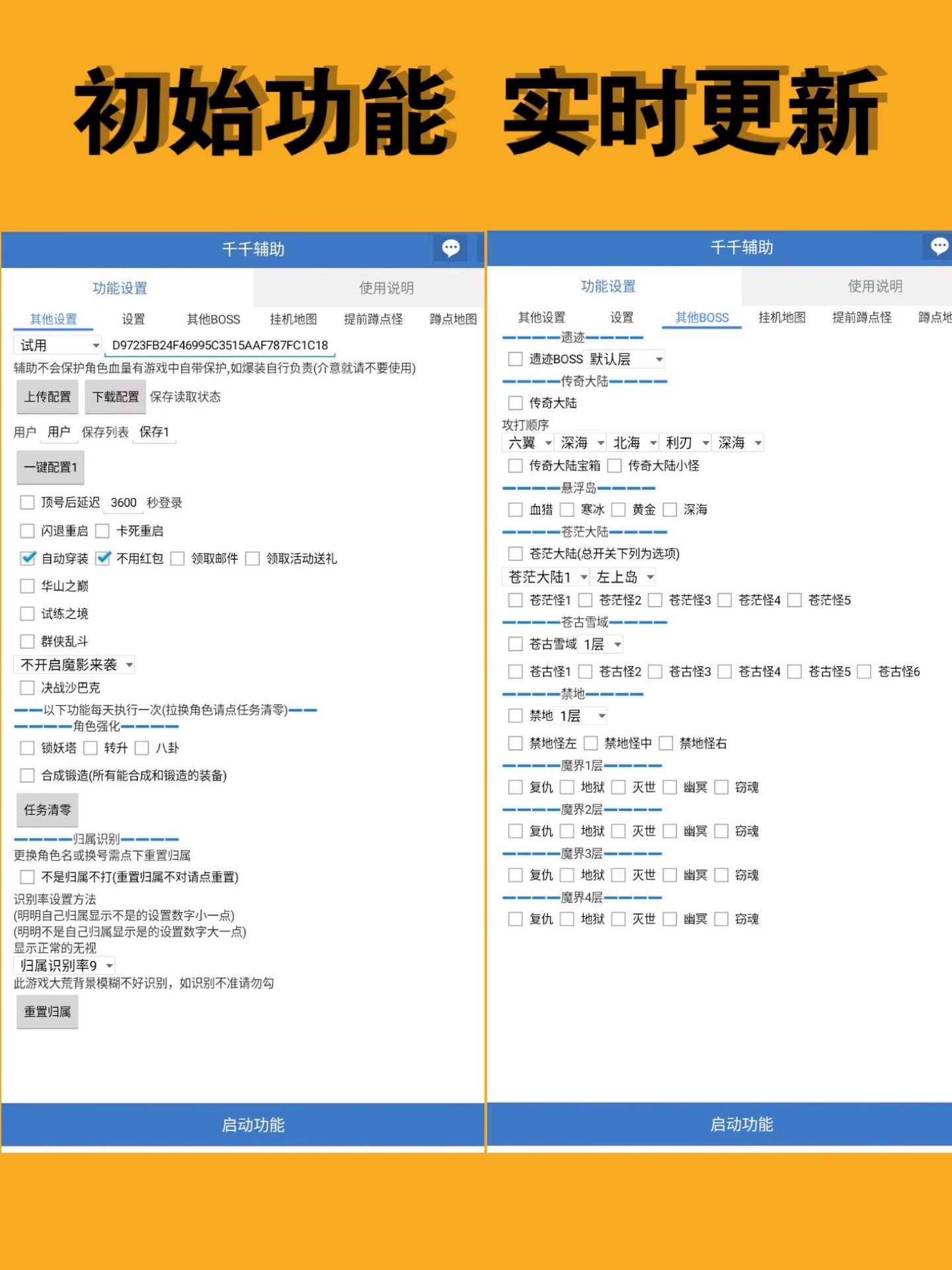Expand 利刃 attack order dropdown

(x=686, y=443)
